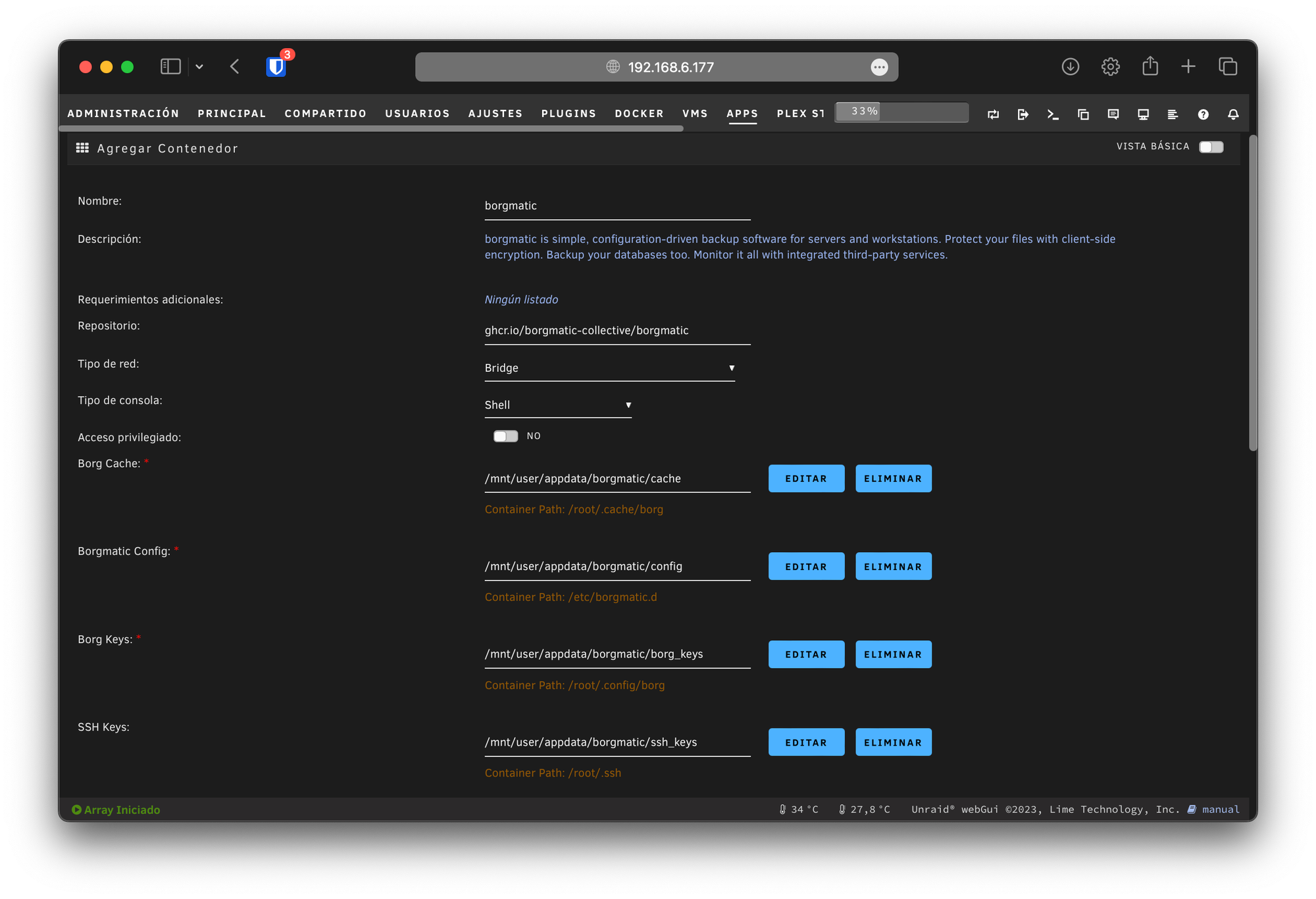
Task: Expand the Safari sidebar chevron menu
Action: tap(199, 66)
